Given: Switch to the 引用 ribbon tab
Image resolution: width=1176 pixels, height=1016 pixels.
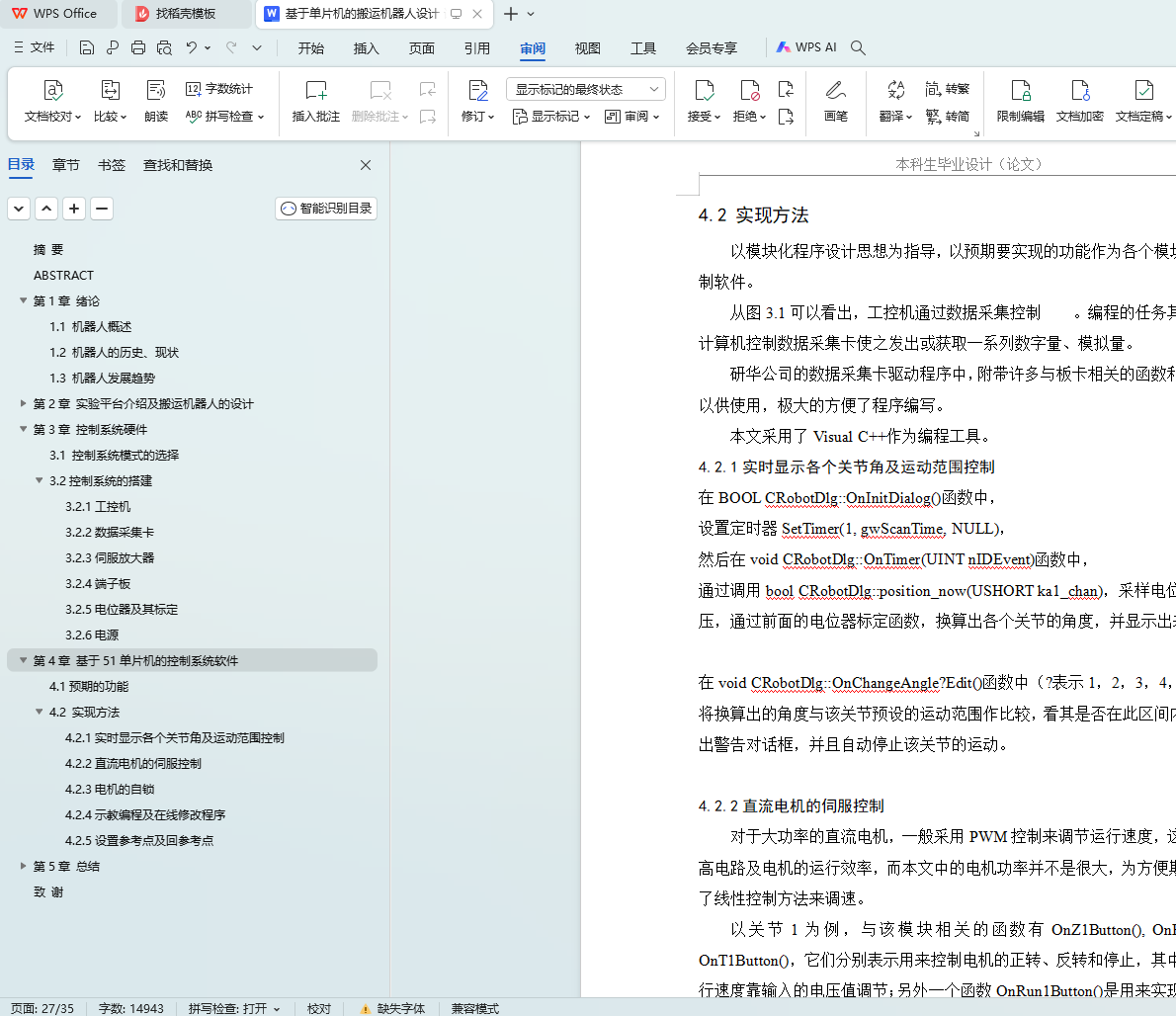Looking at the screenshot, I should coord(477,48).
